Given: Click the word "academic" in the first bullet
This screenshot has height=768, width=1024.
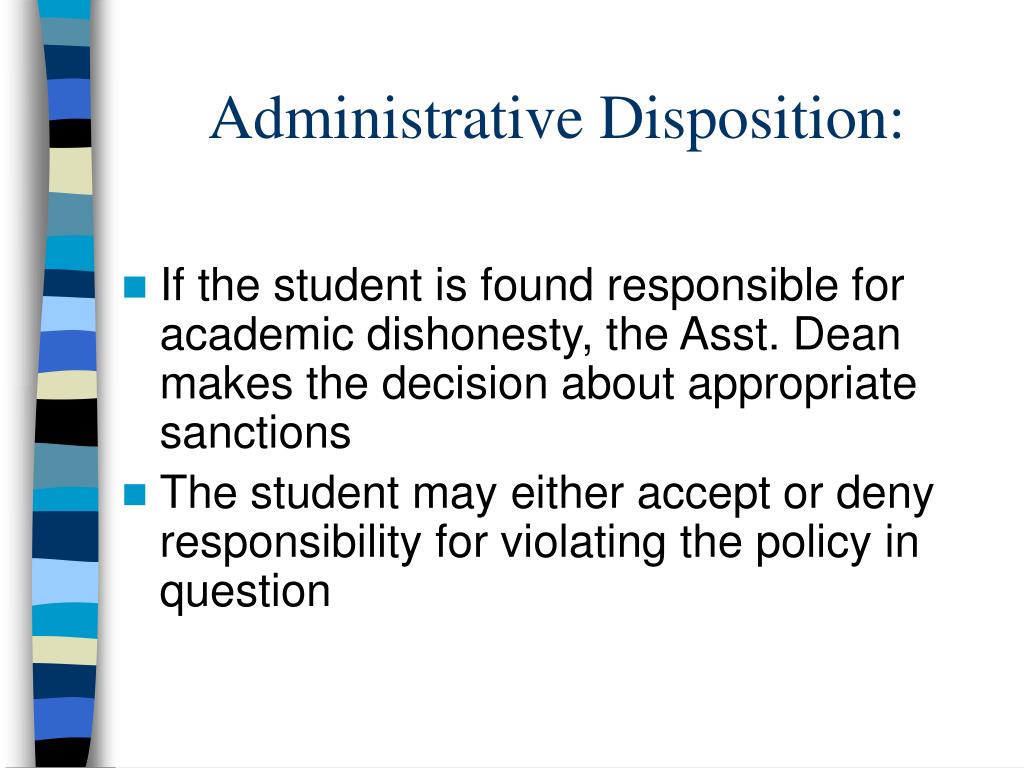Looking at the screenshot, I should click(x=256, y=335).
